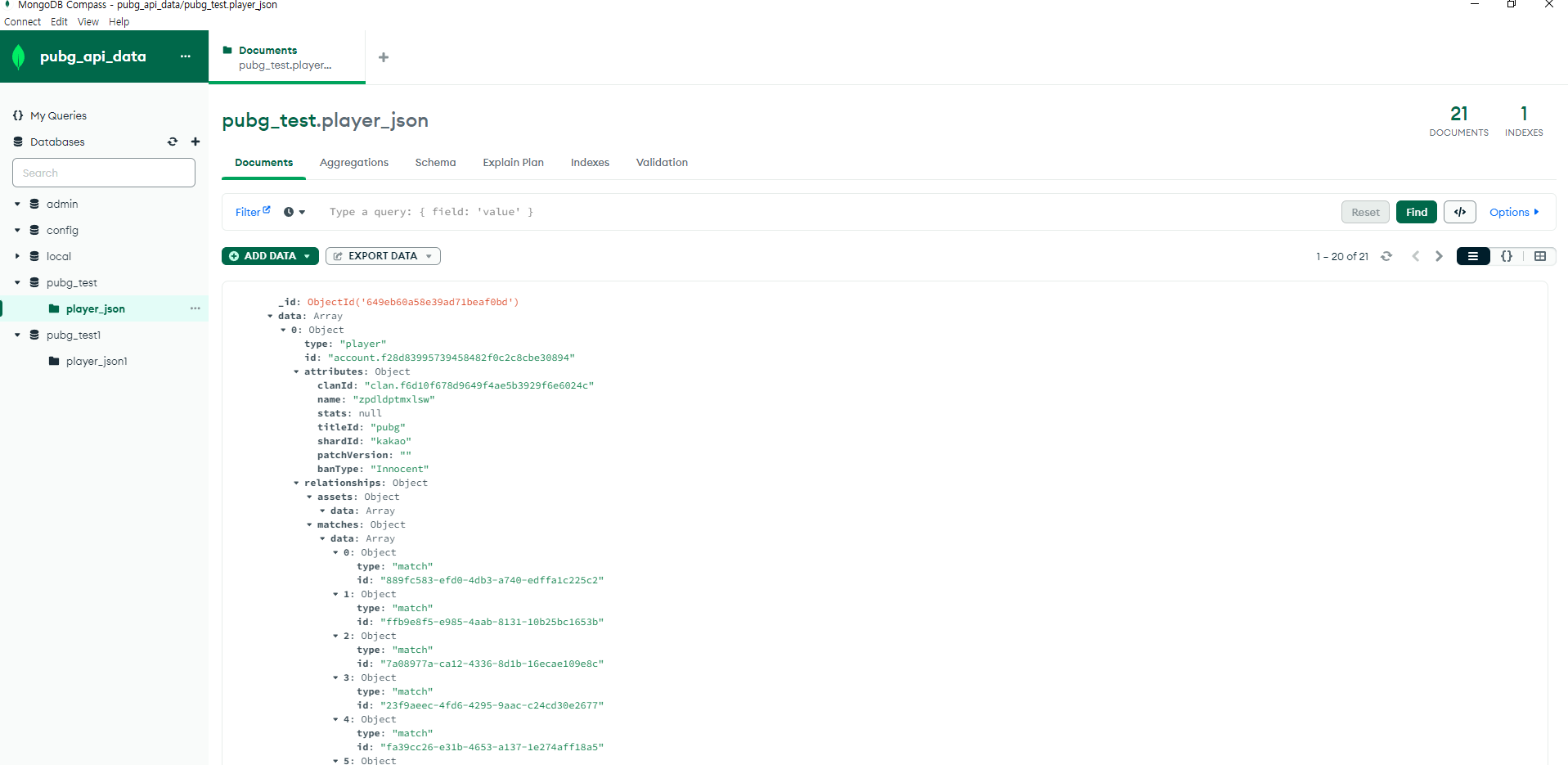Switch to the Indexes tab
Image resolution: width=1568 pixels, height=765 pixels.
point(590,163)
